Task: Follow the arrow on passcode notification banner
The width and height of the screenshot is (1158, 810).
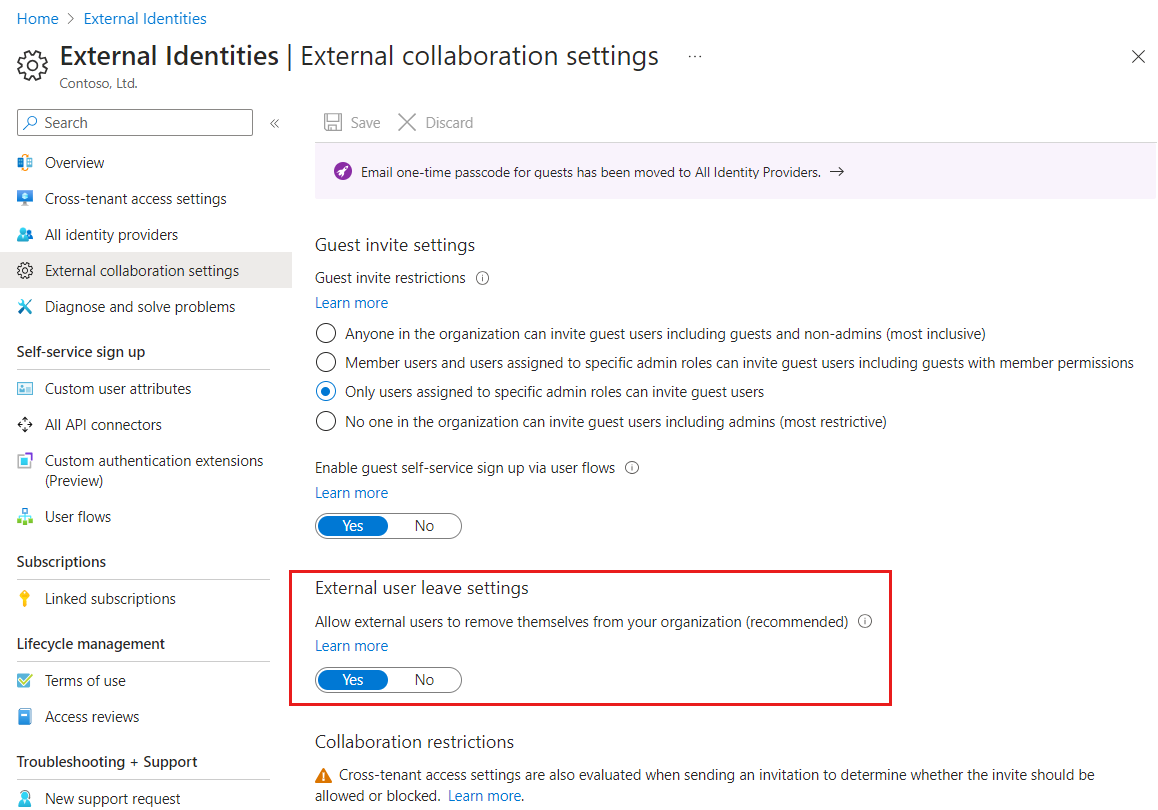Action: coord(837,172)
